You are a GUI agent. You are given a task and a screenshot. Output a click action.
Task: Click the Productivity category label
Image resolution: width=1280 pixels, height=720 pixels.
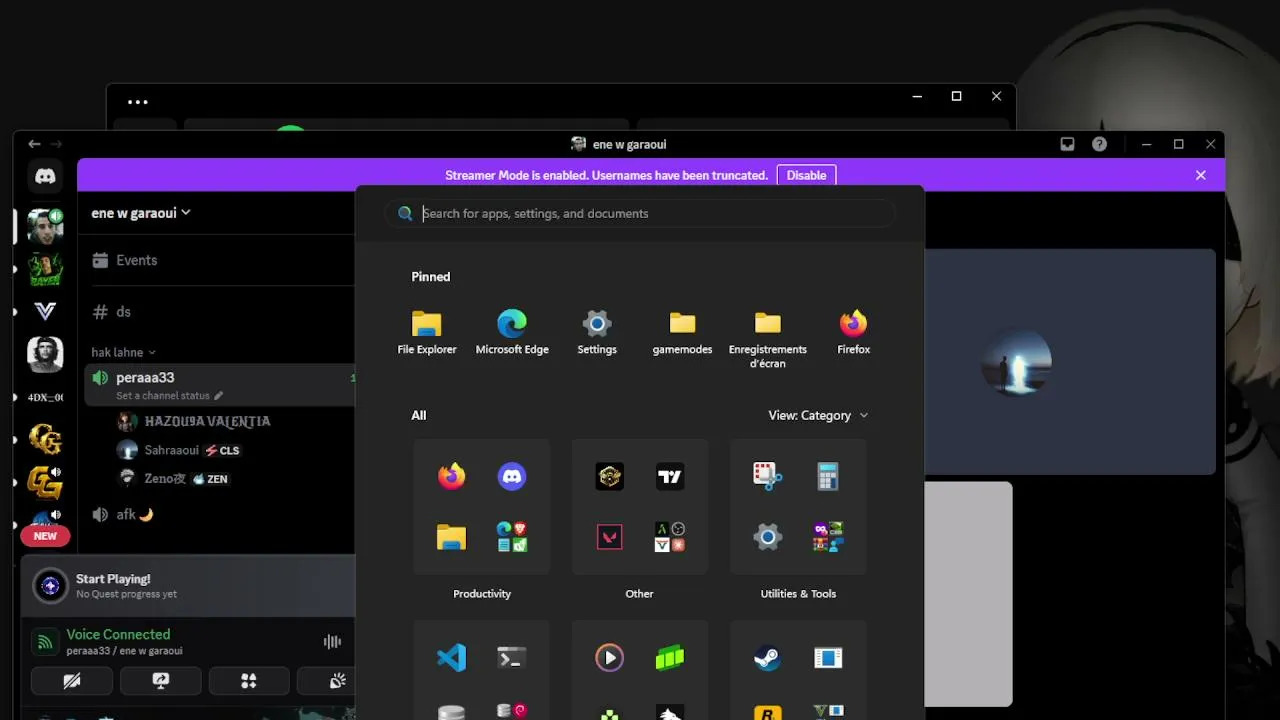point(482,594)
